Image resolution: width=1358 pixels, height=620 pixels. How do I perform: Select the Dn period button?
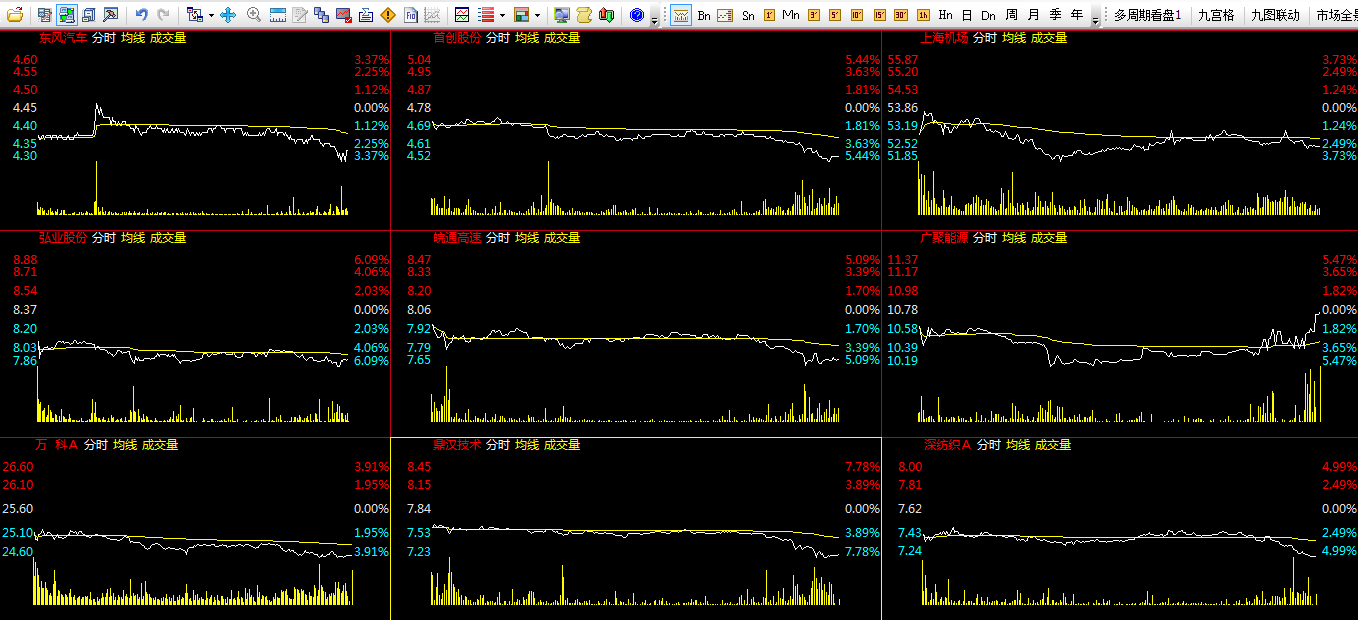(x=988, y=15)
